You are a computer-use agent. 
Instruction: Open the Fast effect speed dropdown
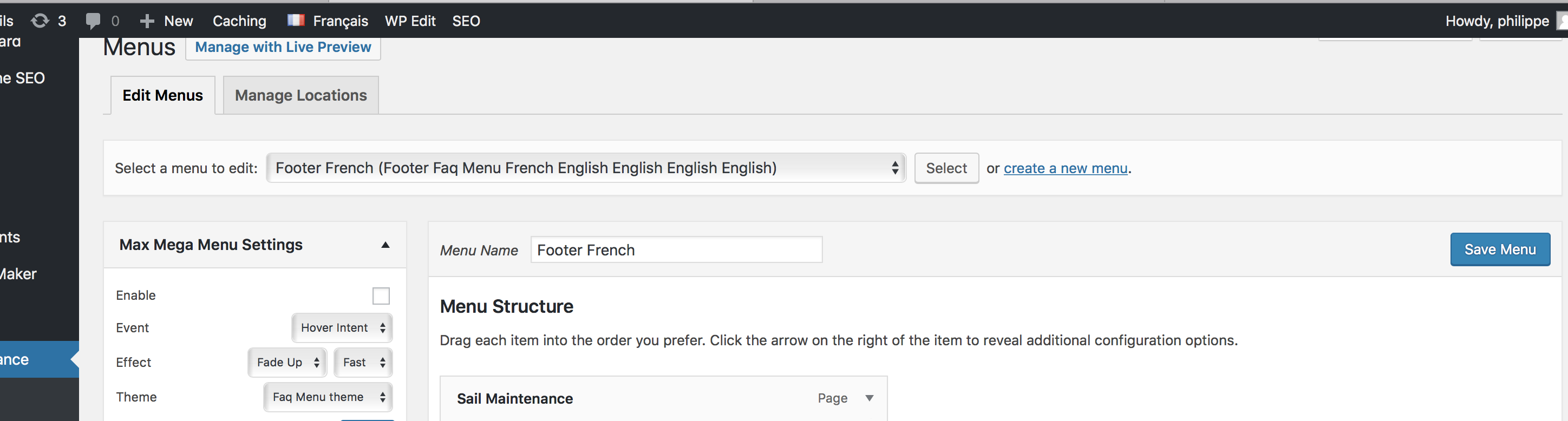coord(363,363)
